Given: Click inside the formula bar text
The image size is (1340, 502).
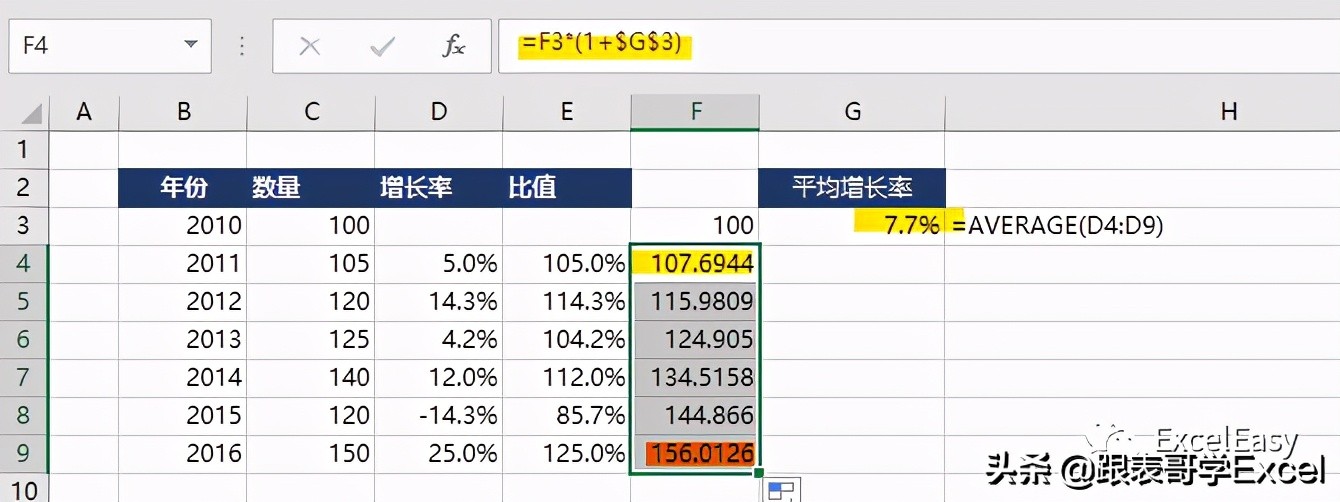Looking at the screenshot, I should click(x=604, y=45).
